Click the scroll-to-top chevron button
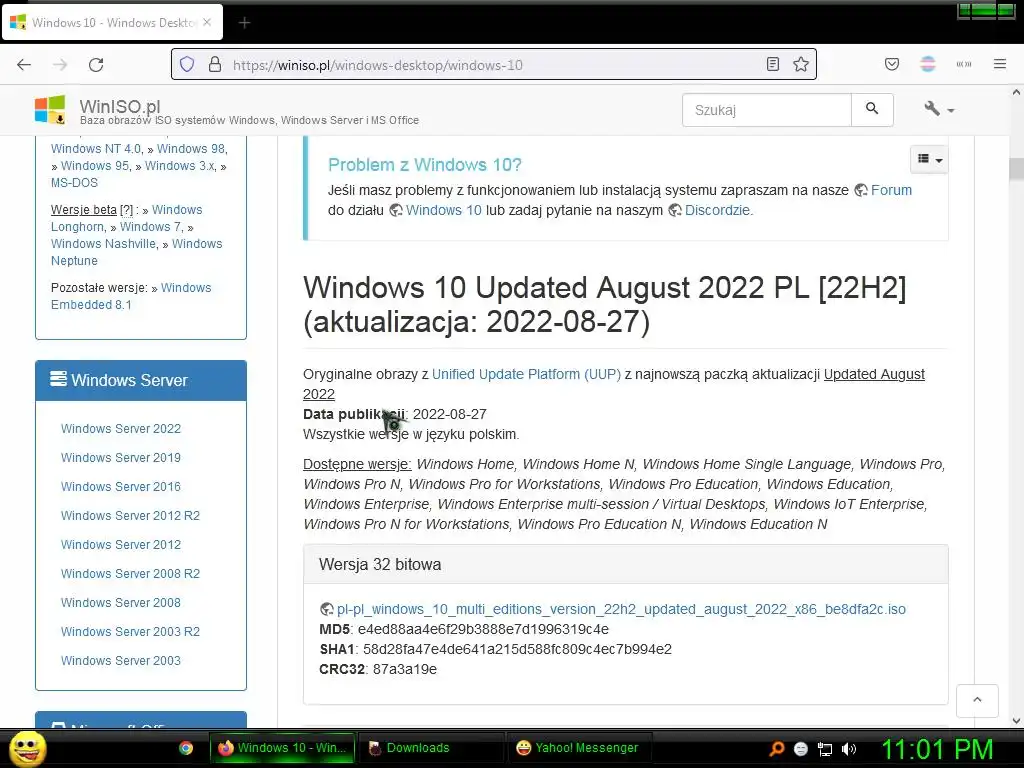This screenshot has width=1024, height=768. click(977, 700)
